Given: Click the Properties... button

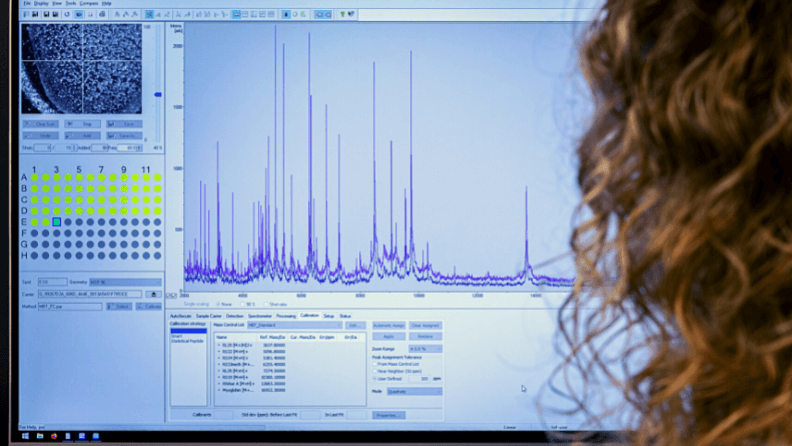Looking at the screenshot, I should point(389,415).
